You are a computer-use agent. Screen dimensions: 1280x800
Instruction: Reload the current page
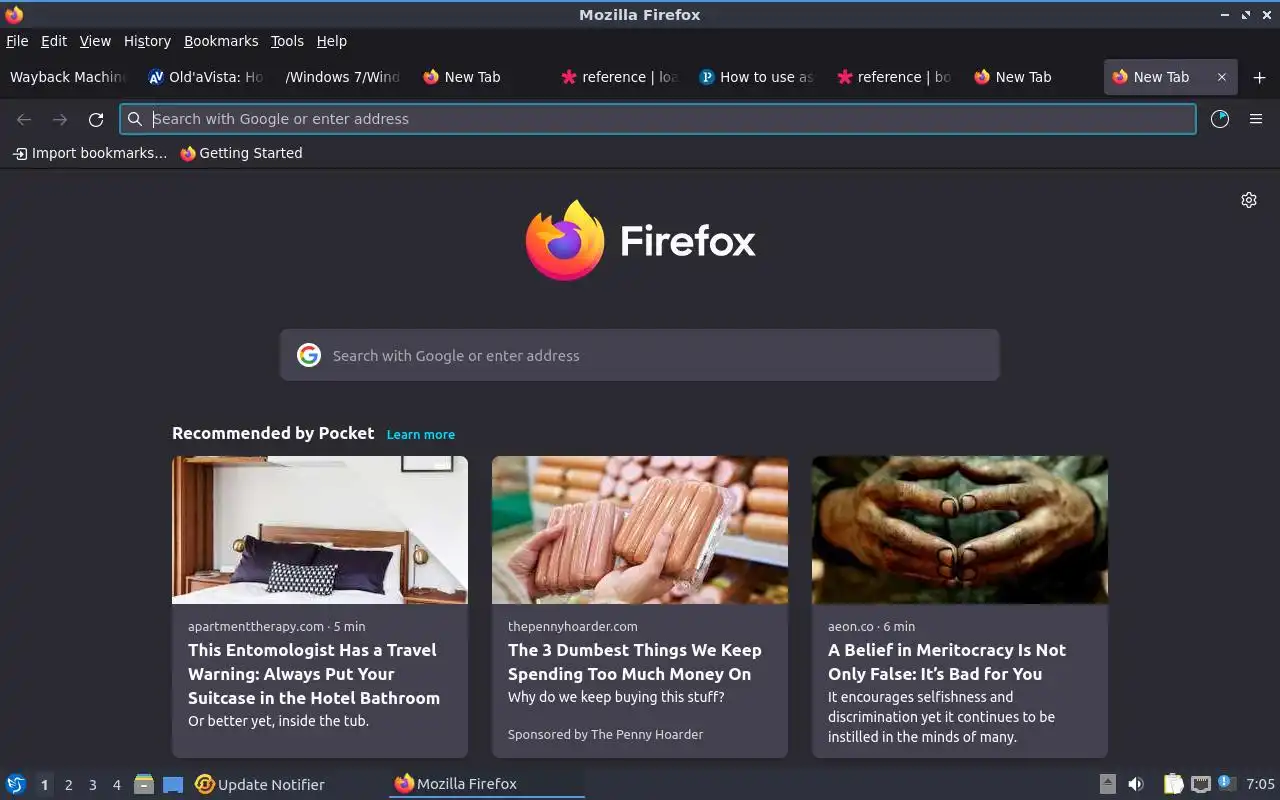point(96,119)
